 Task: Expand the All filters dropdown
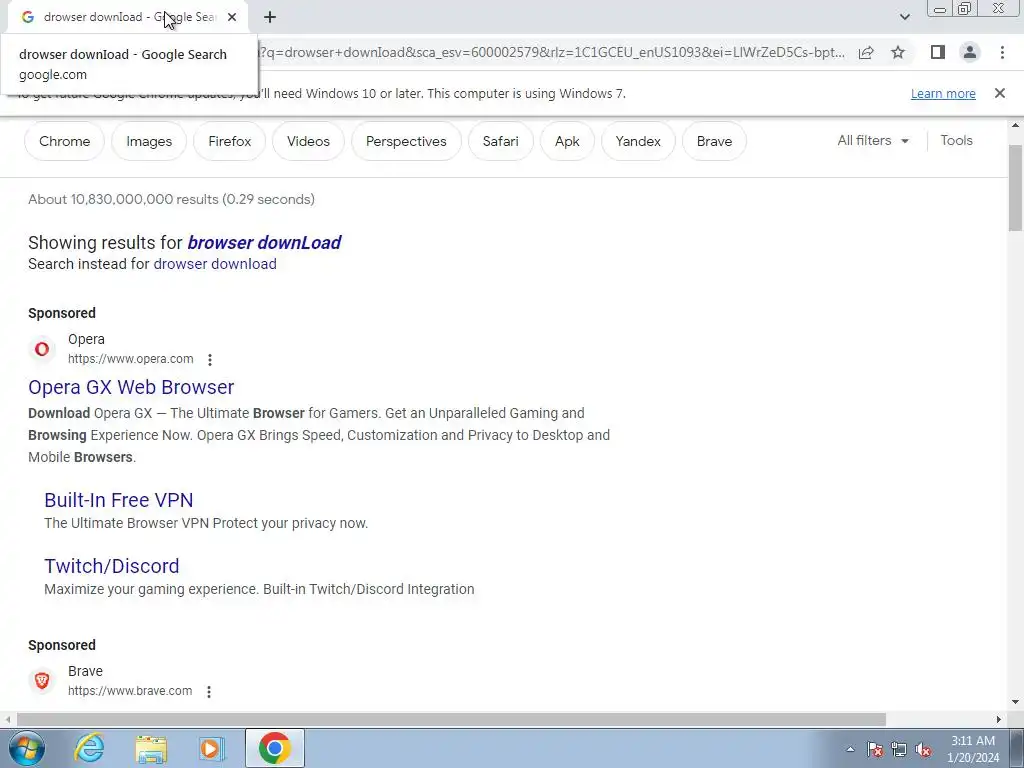[873, 140]
